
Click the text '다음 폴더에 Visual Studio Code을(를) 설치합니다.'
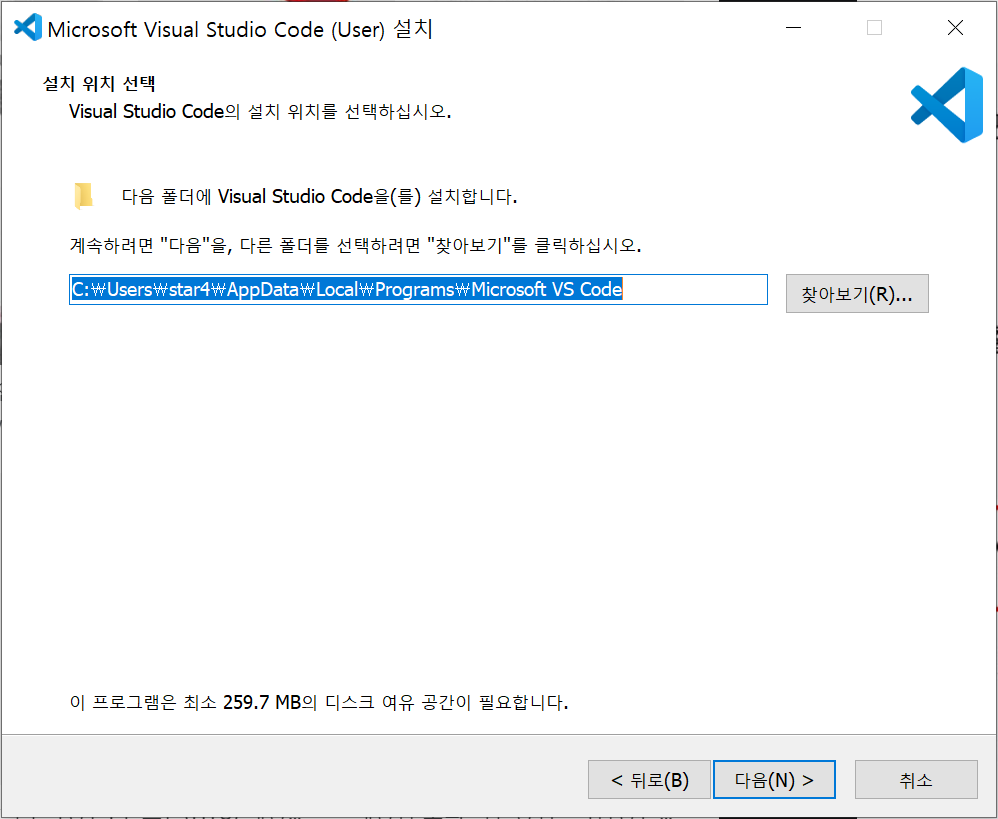(x=320, y=196)
